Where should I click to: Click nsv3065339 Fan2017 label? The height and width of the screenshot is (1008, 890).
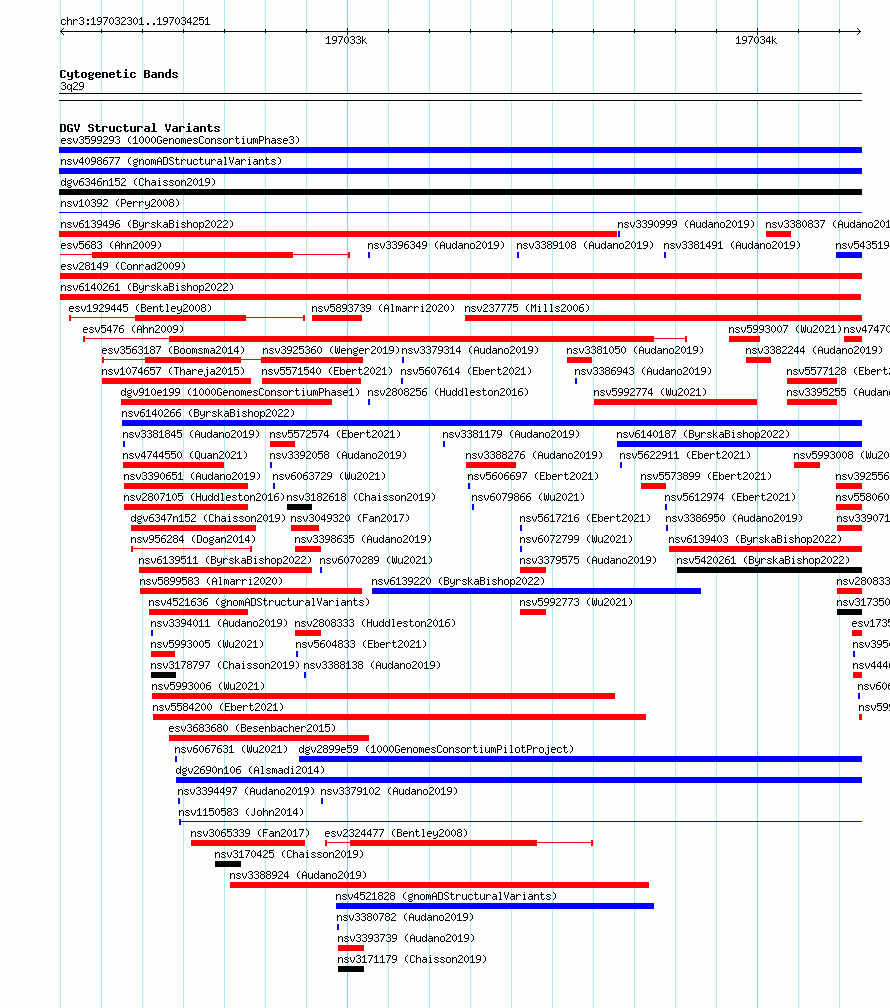(x=250, y=833)
